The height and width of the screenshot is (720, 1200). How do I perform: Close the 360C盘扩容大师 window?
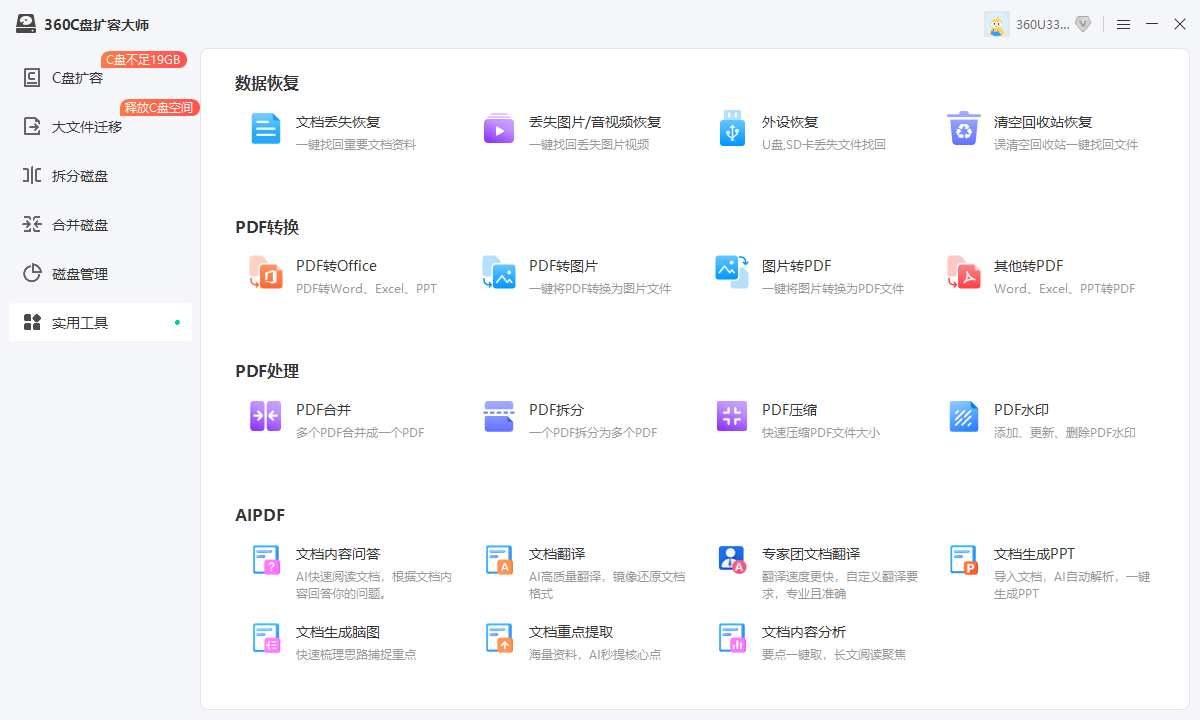point(1180,24)
